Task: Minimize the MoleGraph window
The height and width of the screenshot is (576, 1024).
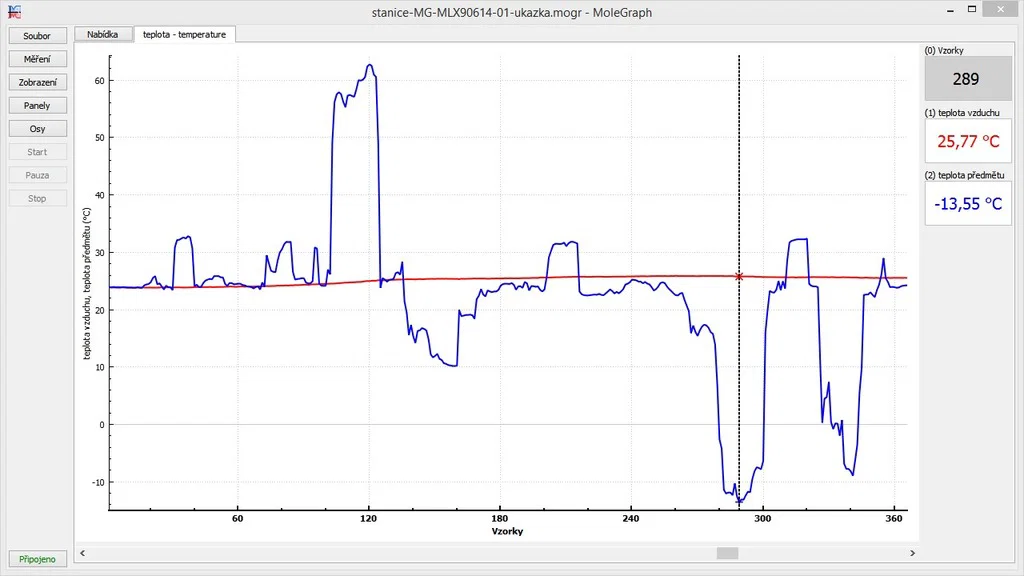Action: click(x=950, y=10)
